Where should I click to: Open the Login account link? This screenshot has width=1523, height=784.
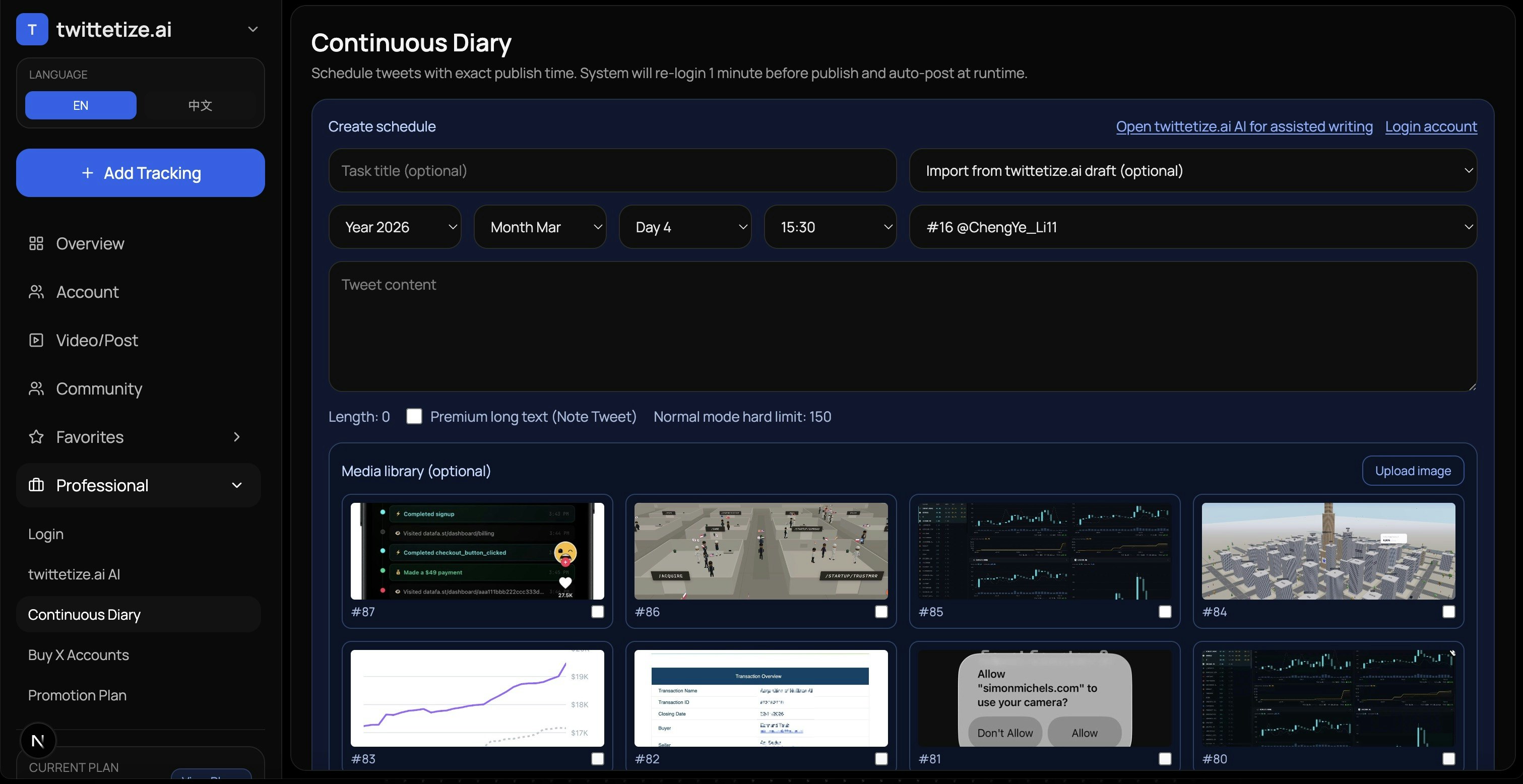tap(1431, 126)
